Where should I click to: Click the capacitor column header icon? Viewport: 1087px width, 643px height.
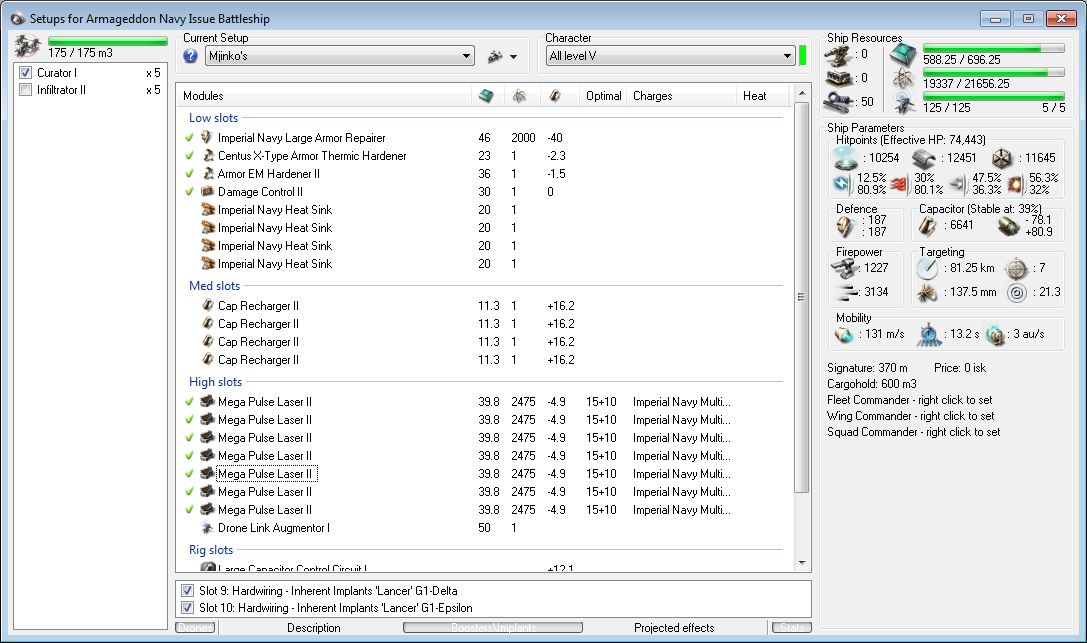pos(555,96)
